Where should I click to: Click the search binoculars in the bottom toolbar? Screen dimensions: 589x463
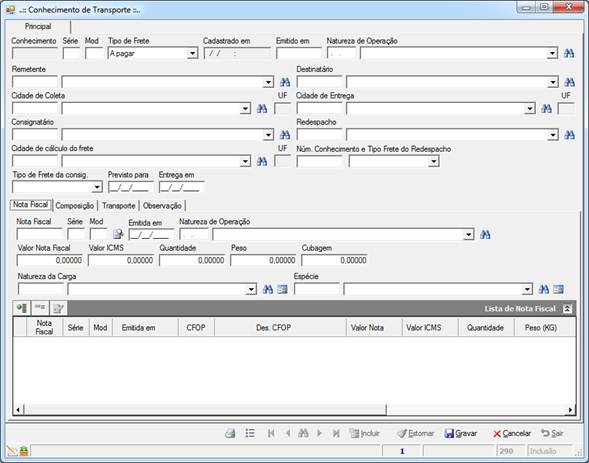coord(303,433)
